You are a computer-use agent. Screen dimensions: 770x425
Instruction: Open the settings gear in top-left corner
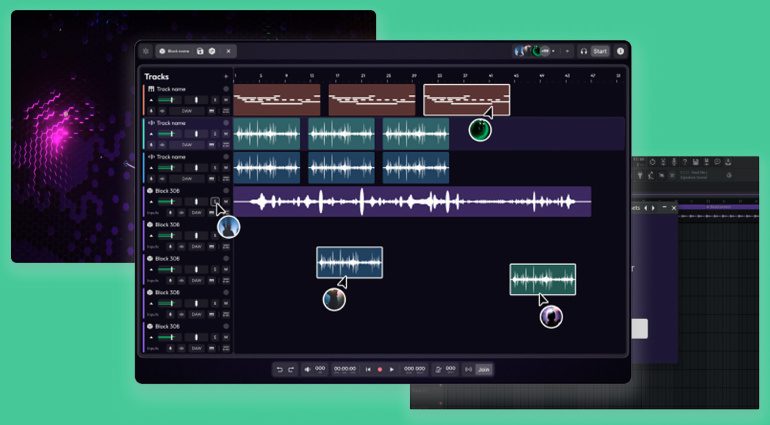point(146,51)
